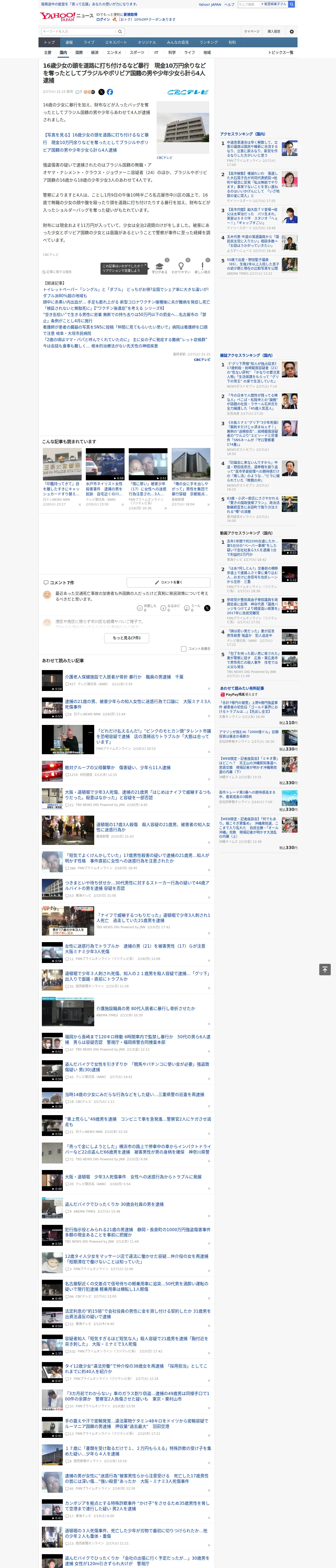
Task: Open the ライブ main tab
Action: click(89, 43)
